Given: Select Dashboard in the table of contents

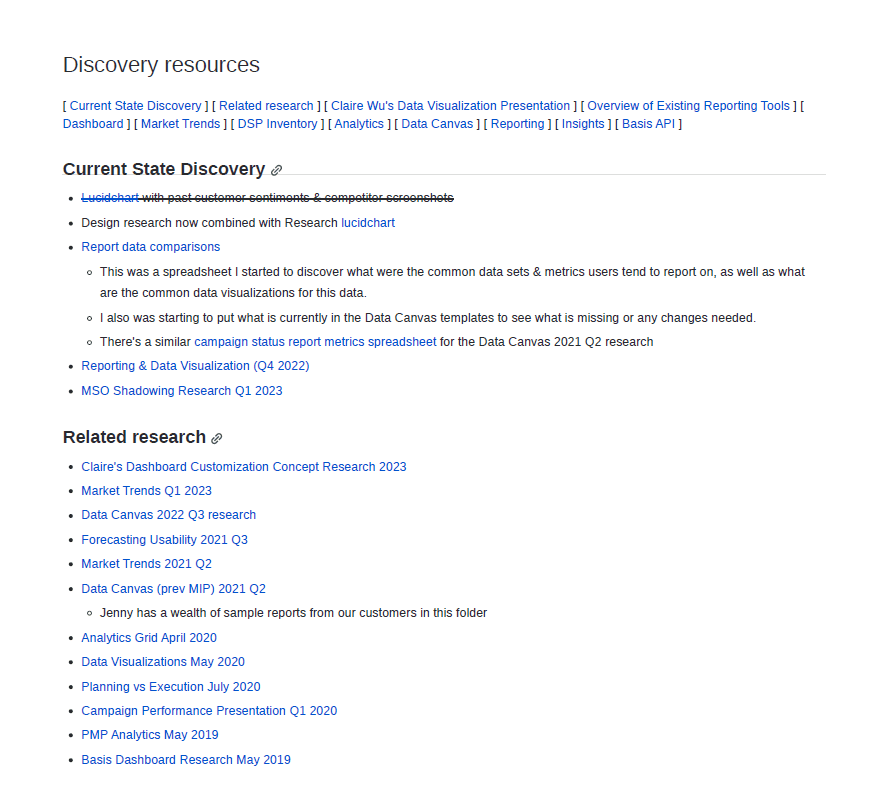Looking at the screenshot, I should point(93,124).
